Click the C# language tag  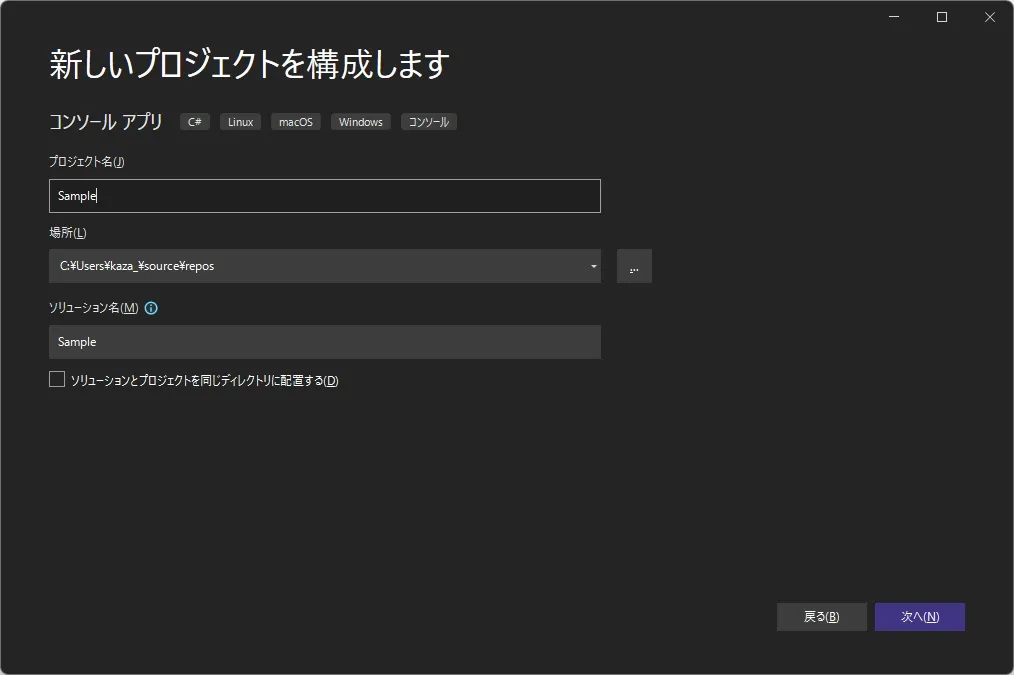tap(194, 121)
